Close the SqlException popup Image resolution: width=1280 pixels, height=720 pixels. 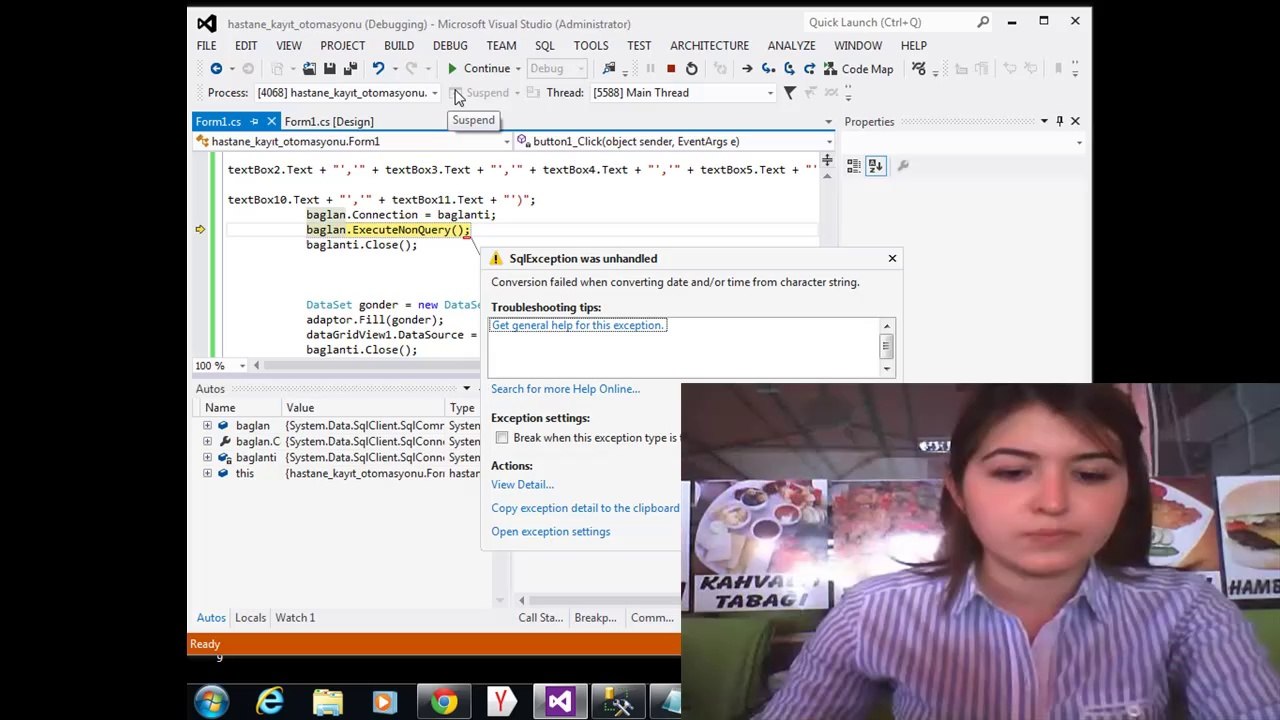click(x=892, y=258)
